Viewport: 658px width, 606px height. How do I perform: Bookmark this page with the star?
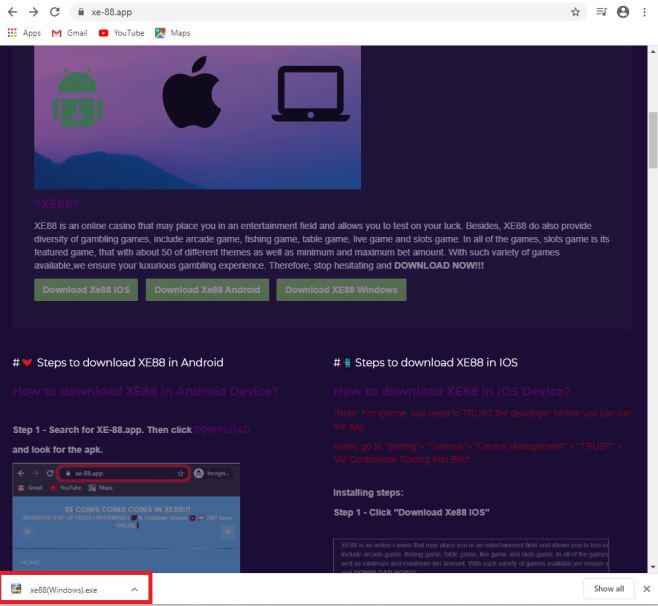(x=575, y=12)
